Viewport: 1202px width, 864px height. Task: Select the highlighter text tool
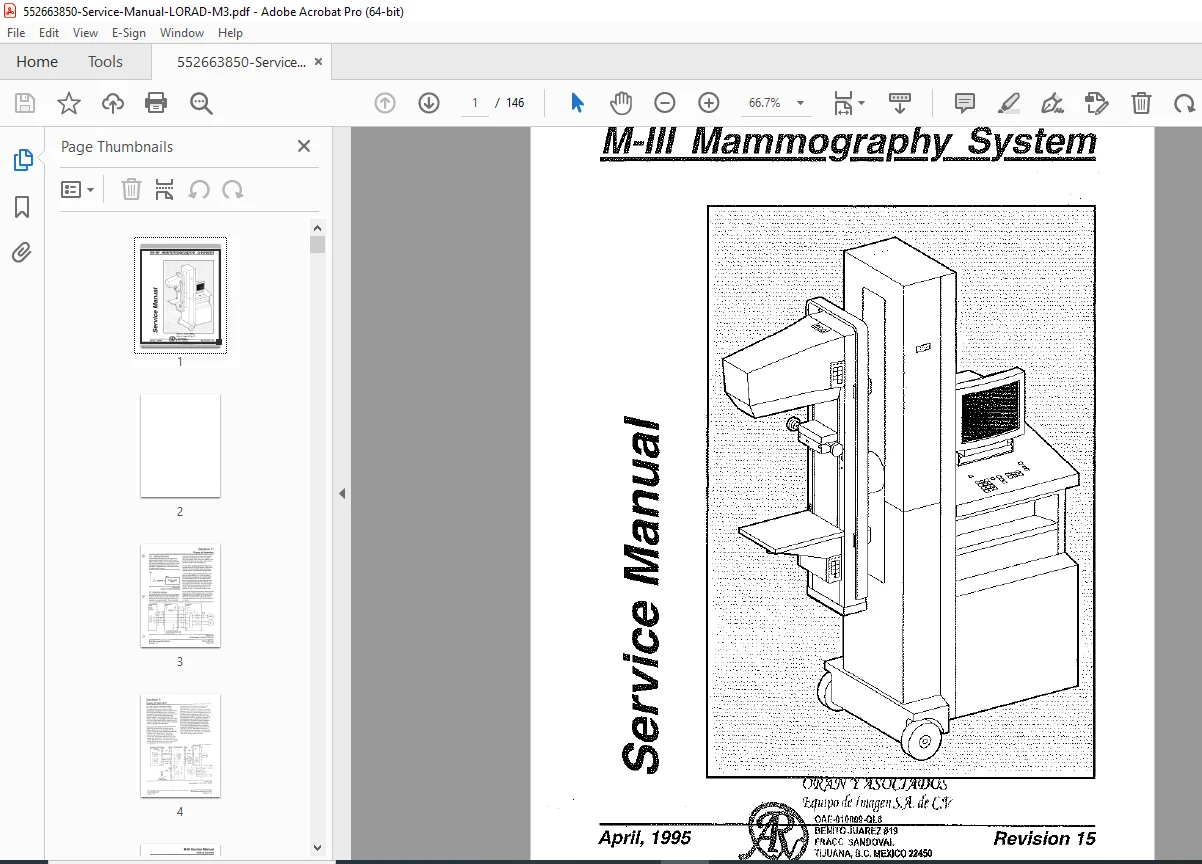tap(1009, 103)
